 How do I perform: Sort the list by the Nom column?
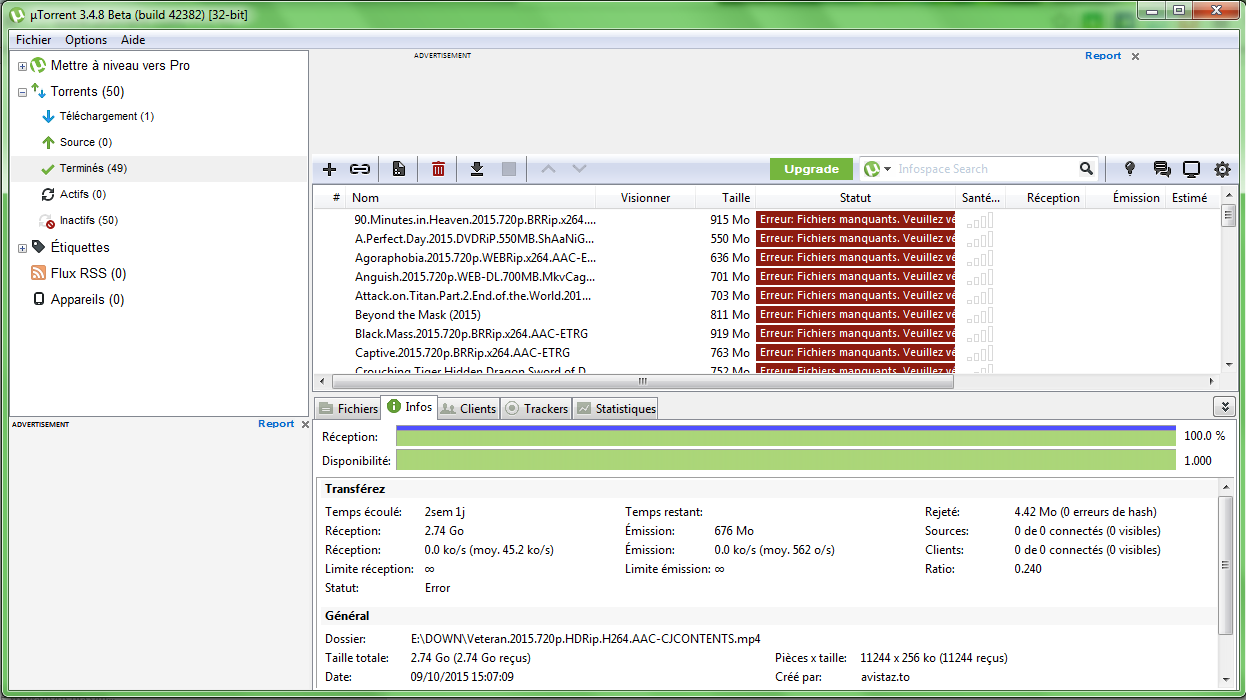[471, 198]
